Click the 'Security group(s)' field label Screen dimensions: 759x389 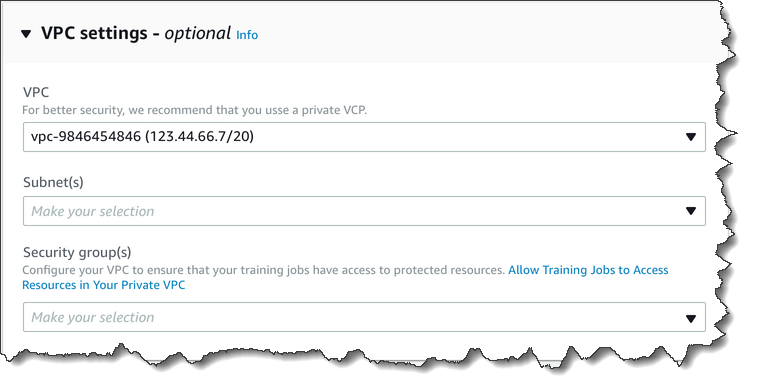click(77, 253)
